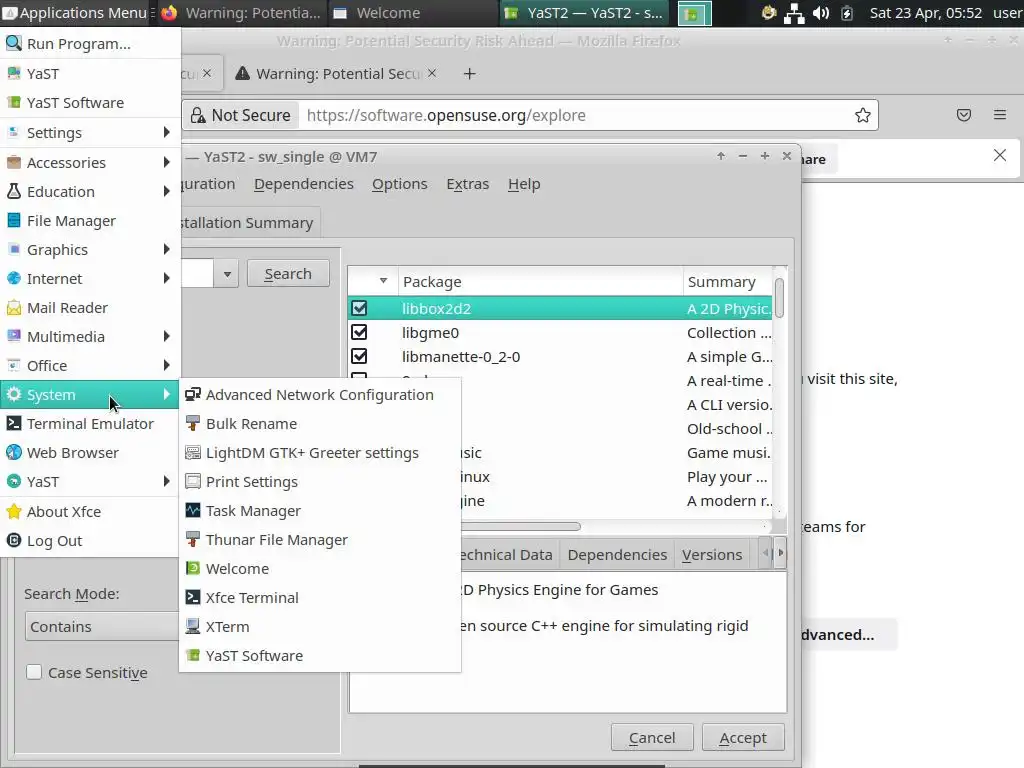Screen dimensions: 1024x768
Task: Click the Internet globe icon
Action: (14, 278)
